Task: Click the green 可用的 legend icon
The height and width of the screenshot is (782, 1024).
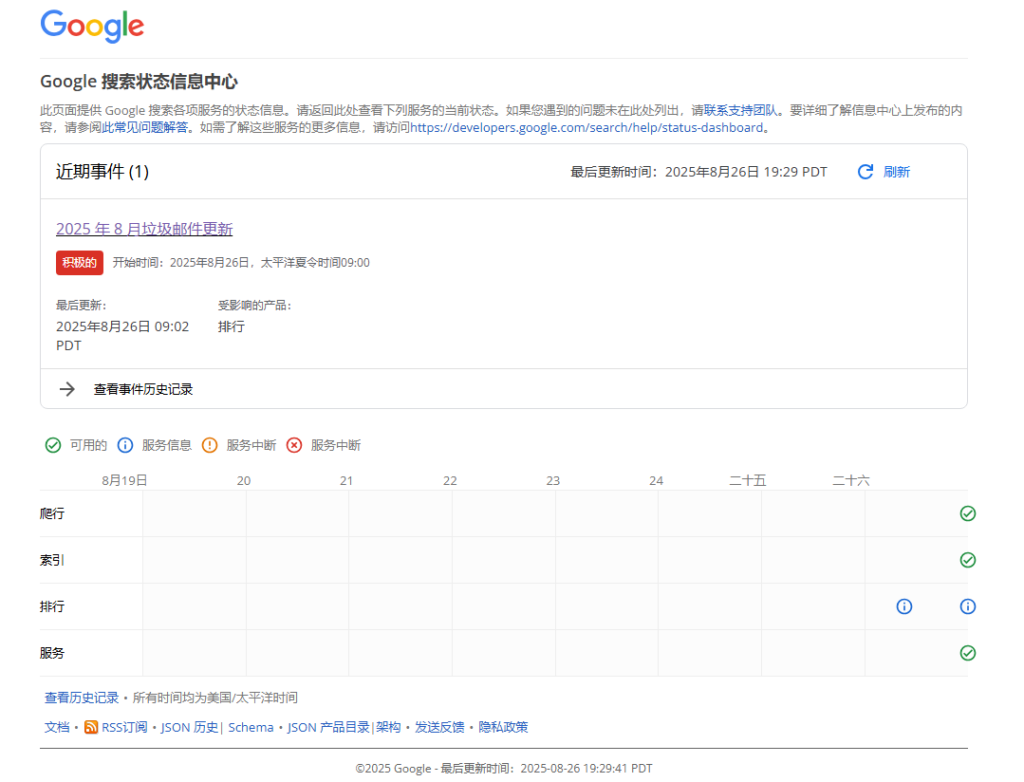Action: (53, 445)
